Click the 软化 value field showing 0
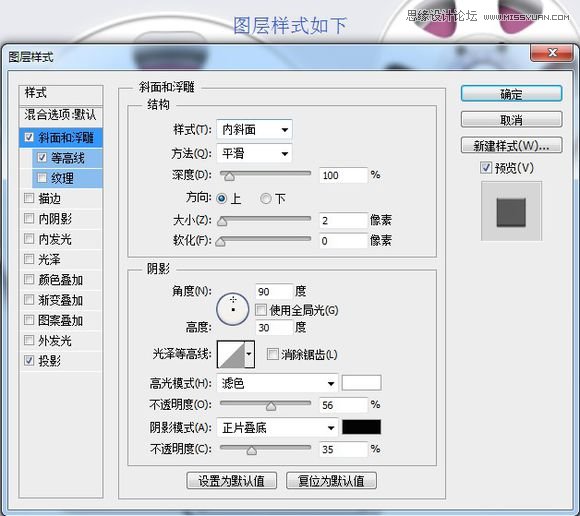The height and width of the screenshot is (516, 580). (343, 241)
